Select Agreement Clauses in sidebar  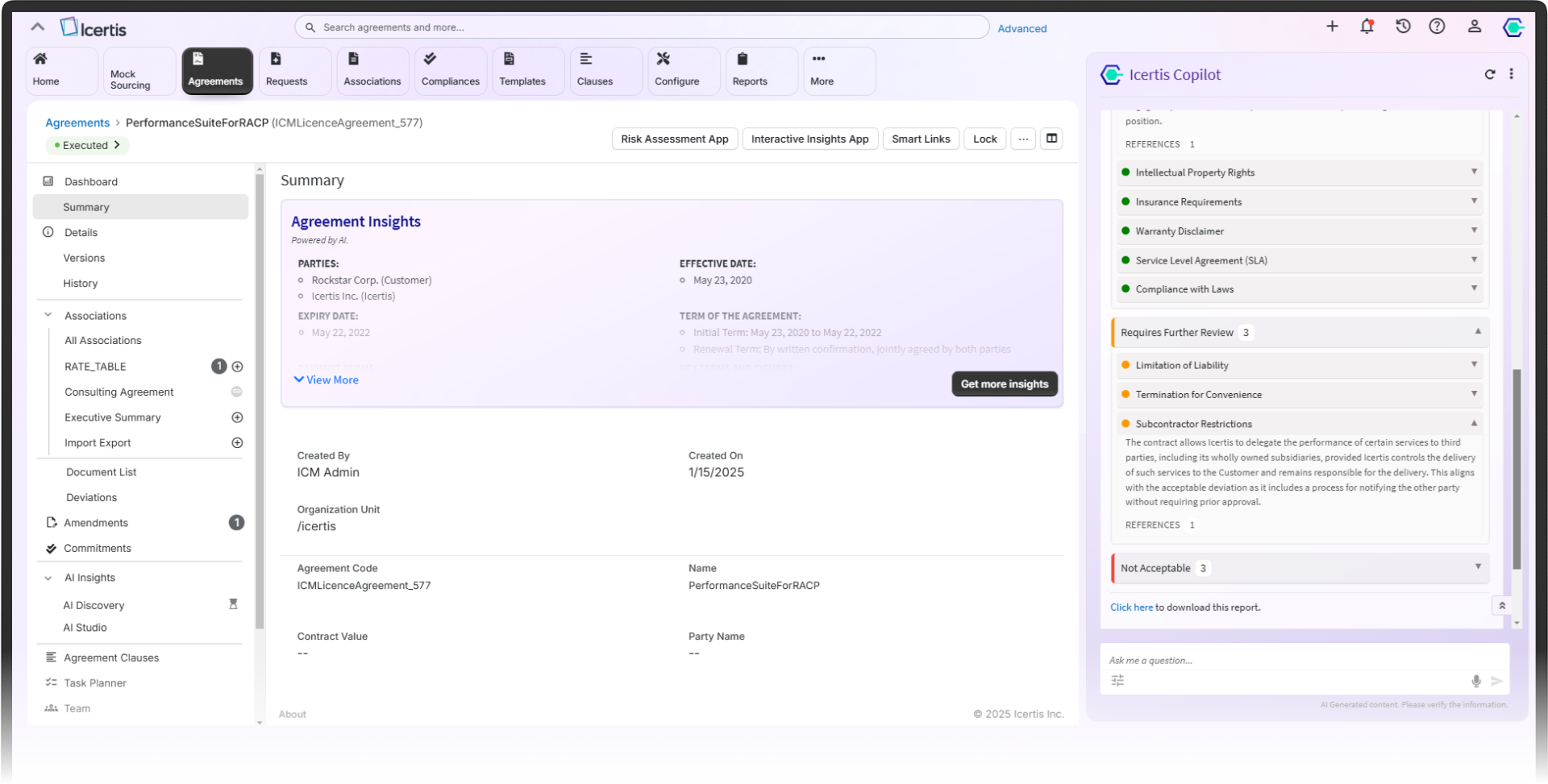(x=111, y=658)
